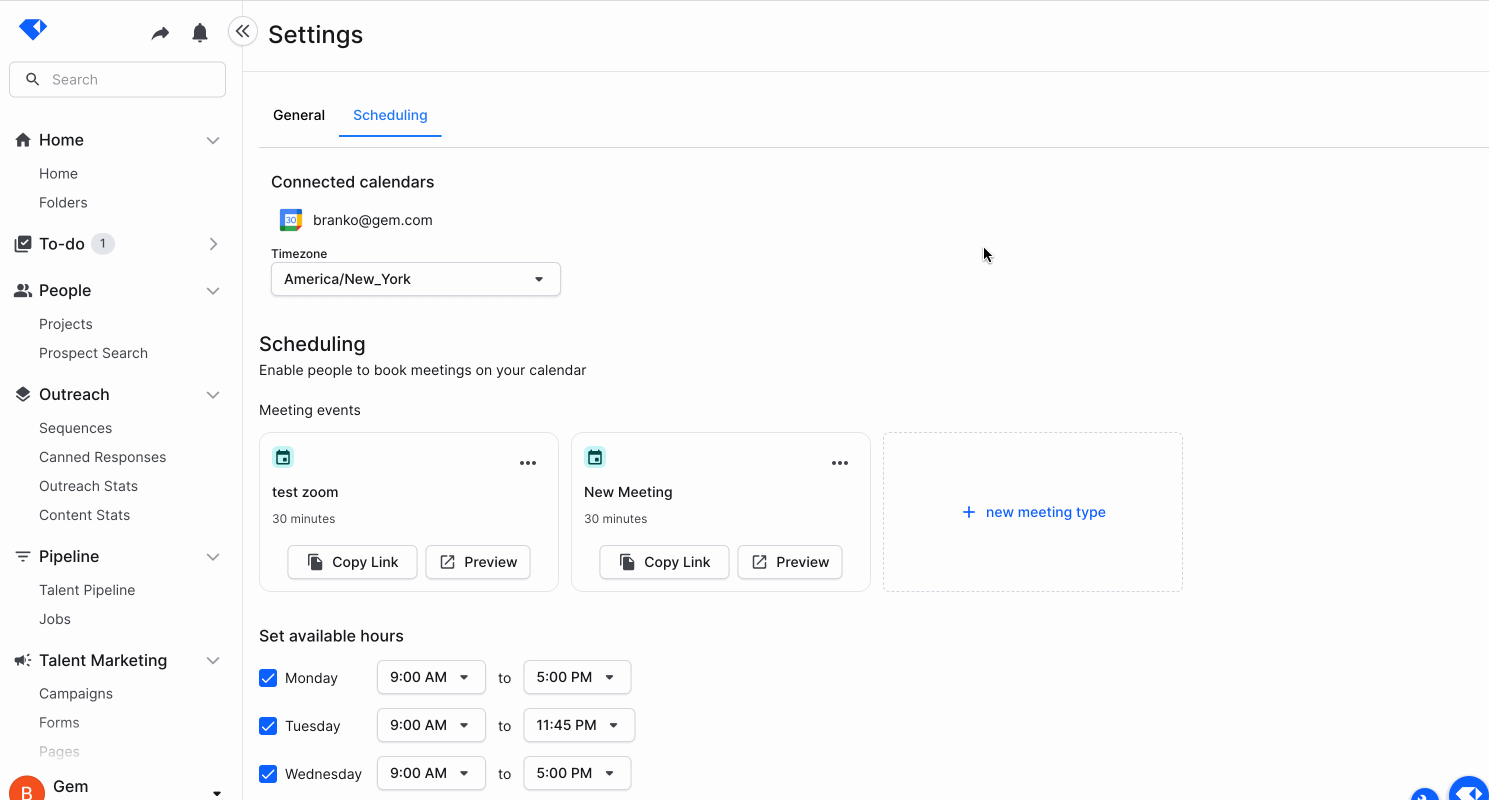
Task: Open three-dot menu on test zoom card
Action: tap(528, 463)
